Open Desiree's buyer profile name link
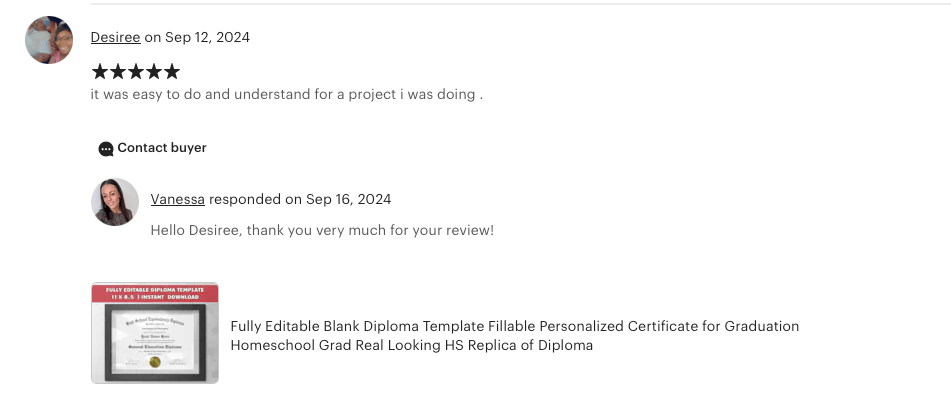The width and height of the screenshot is (951, 416). coord(115,37)
